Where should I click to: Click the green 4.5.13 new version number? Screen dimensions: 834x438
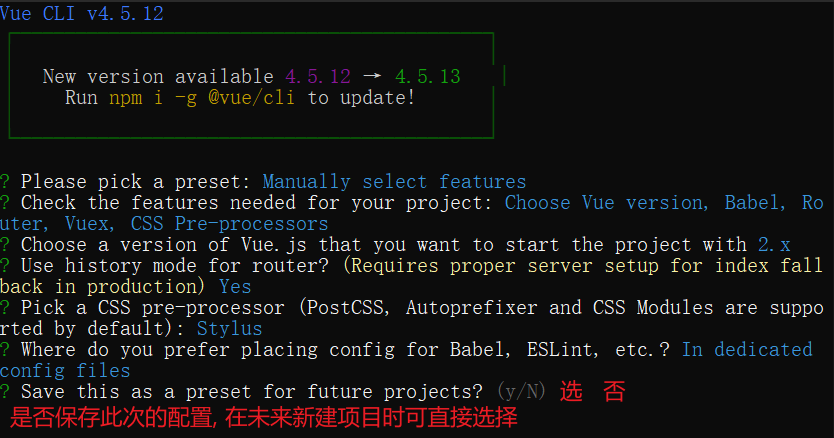point(428,77)
